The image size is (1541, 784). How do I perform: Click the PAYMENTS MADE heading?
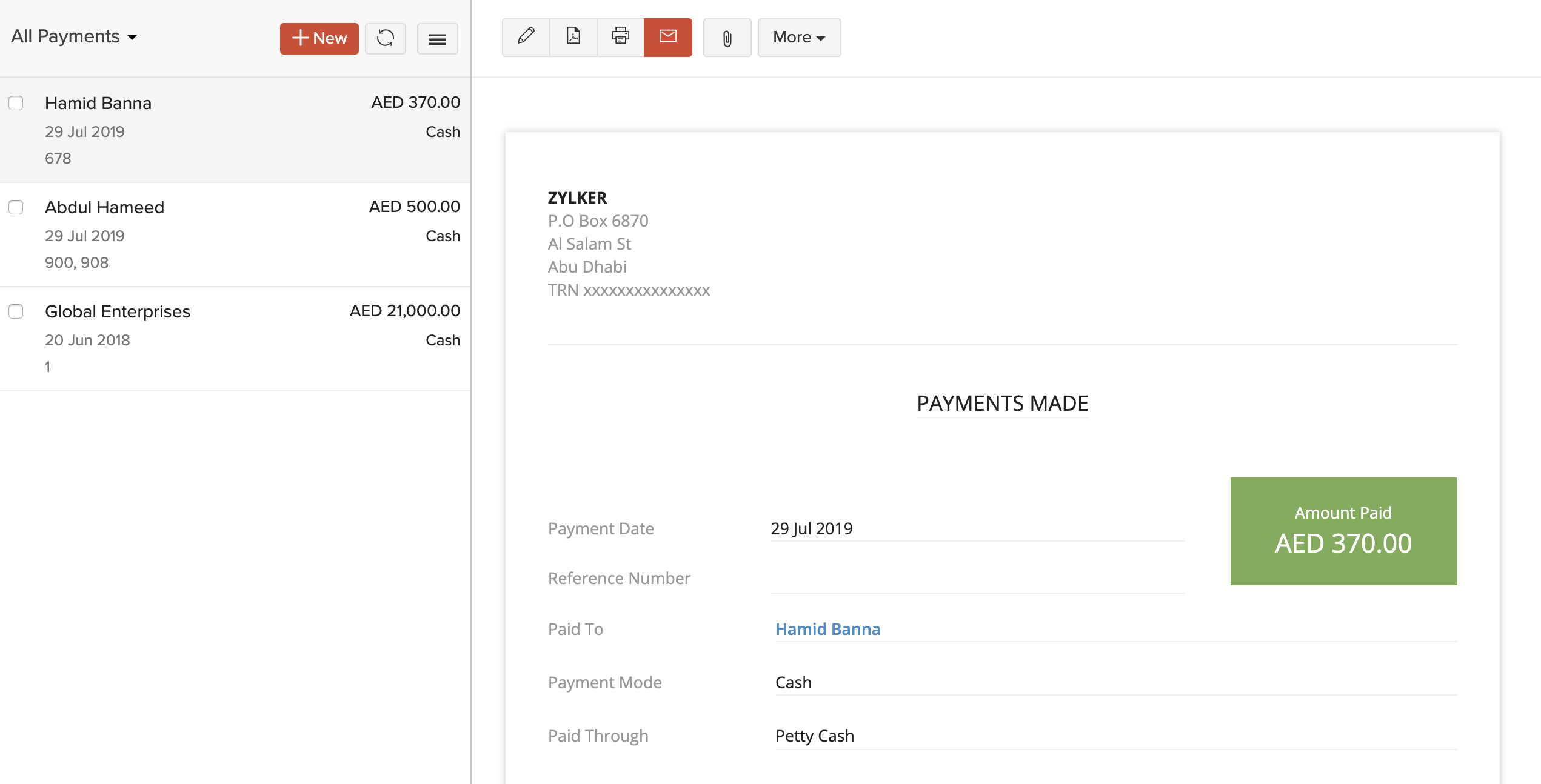(1001, 404)
